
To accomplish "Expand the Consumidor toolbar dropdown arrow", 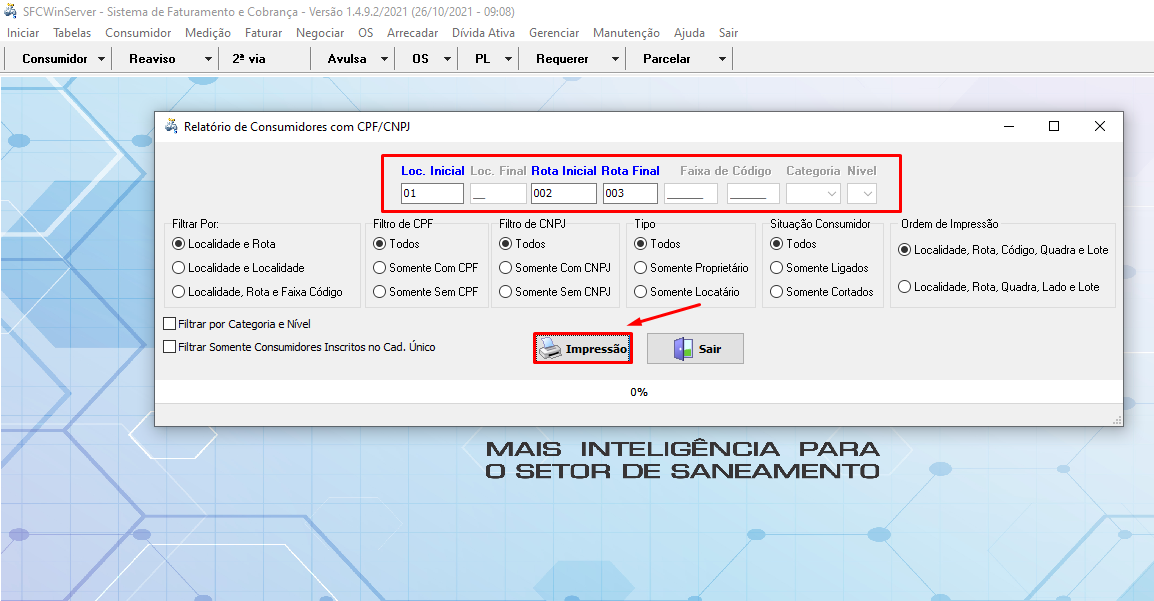I will click(102, 59).
